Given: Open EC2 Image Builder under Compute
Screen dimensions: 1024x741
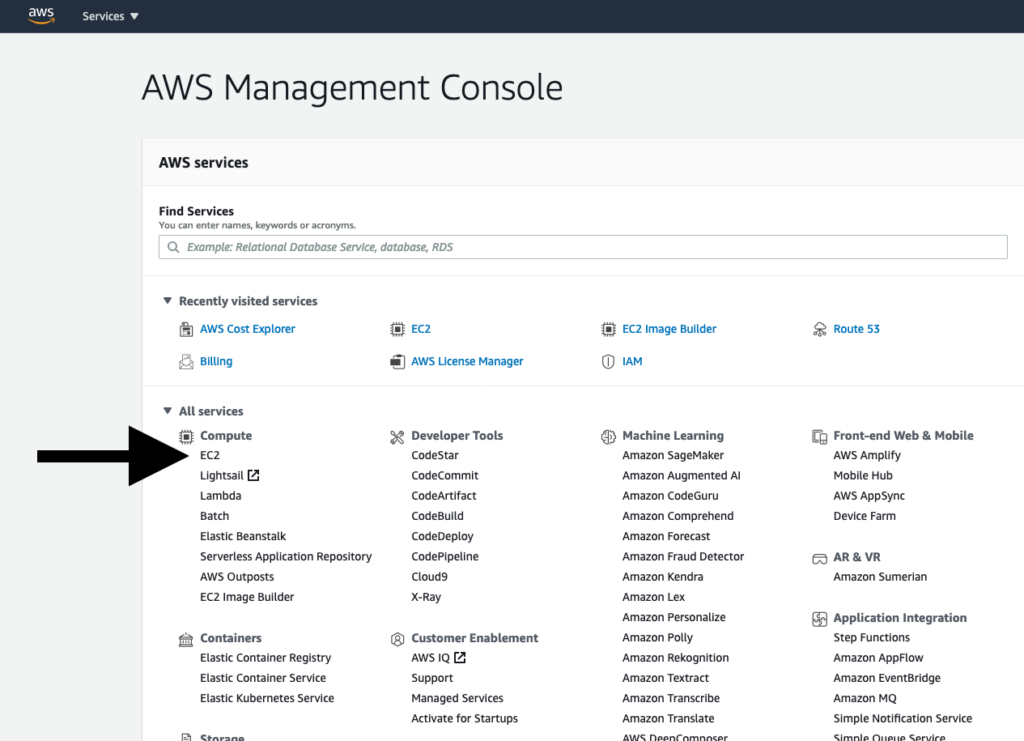Looking at the screenshot, I should tap(247, 597).
